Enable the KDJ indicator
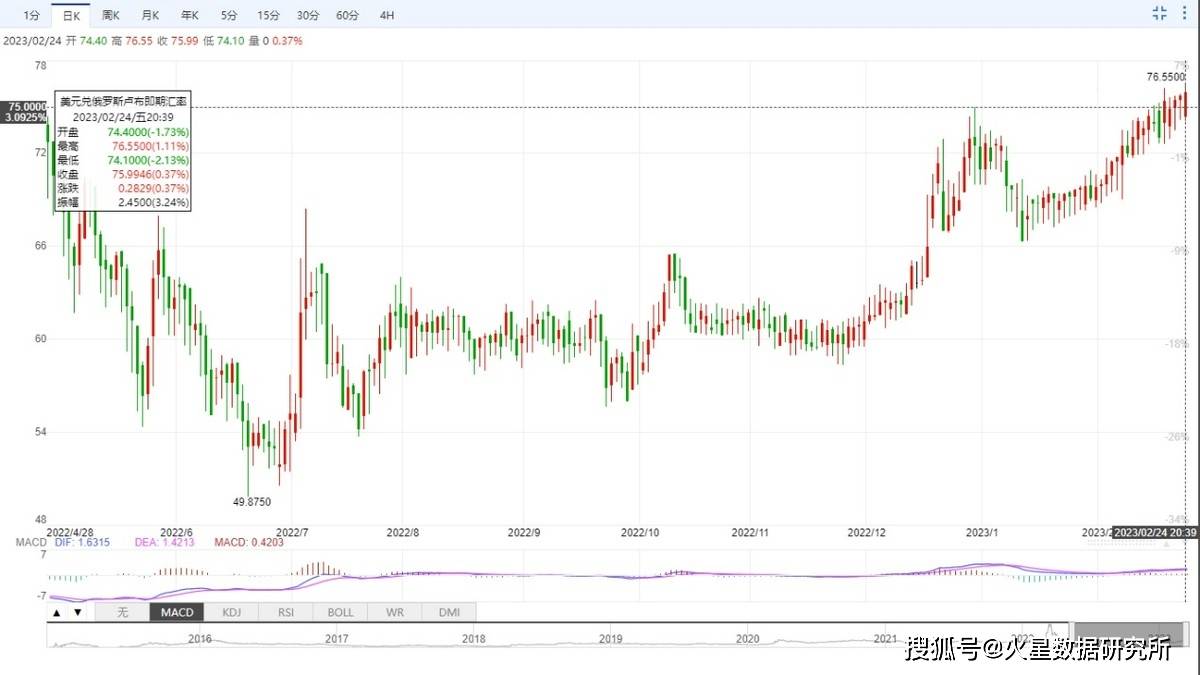 (x=231, y=612)
